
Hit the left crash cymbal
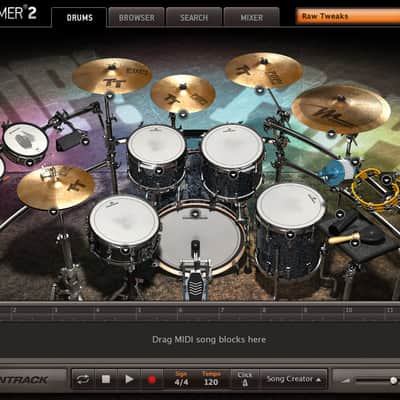click(x=112, y=76)
